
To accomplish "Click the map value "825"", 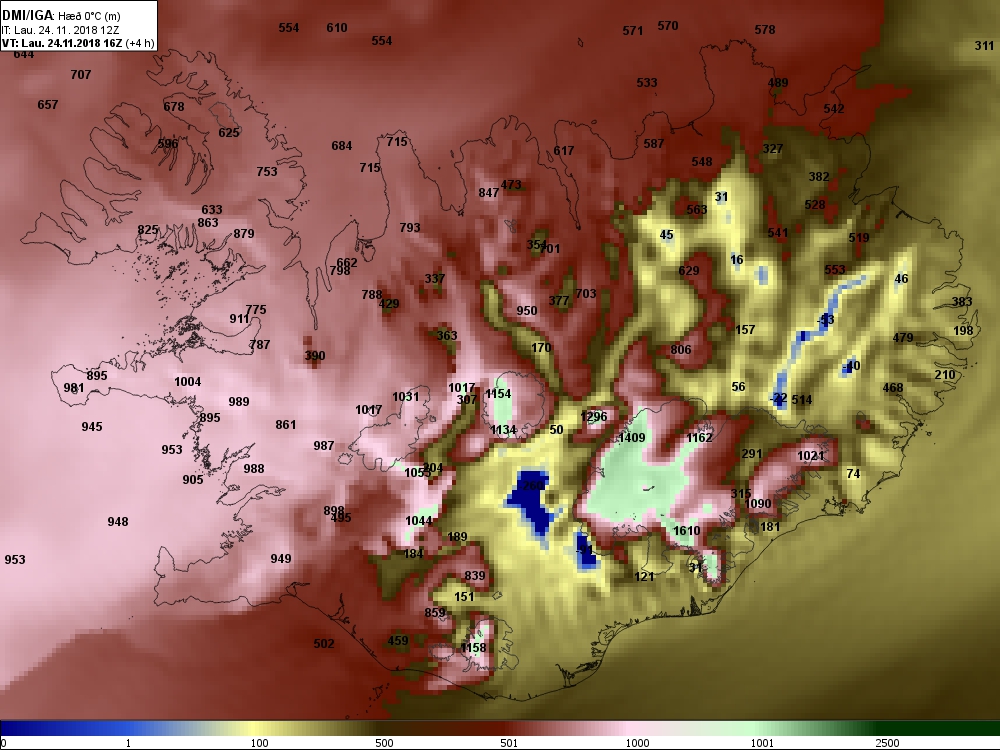I will click(x=147, y=230).
